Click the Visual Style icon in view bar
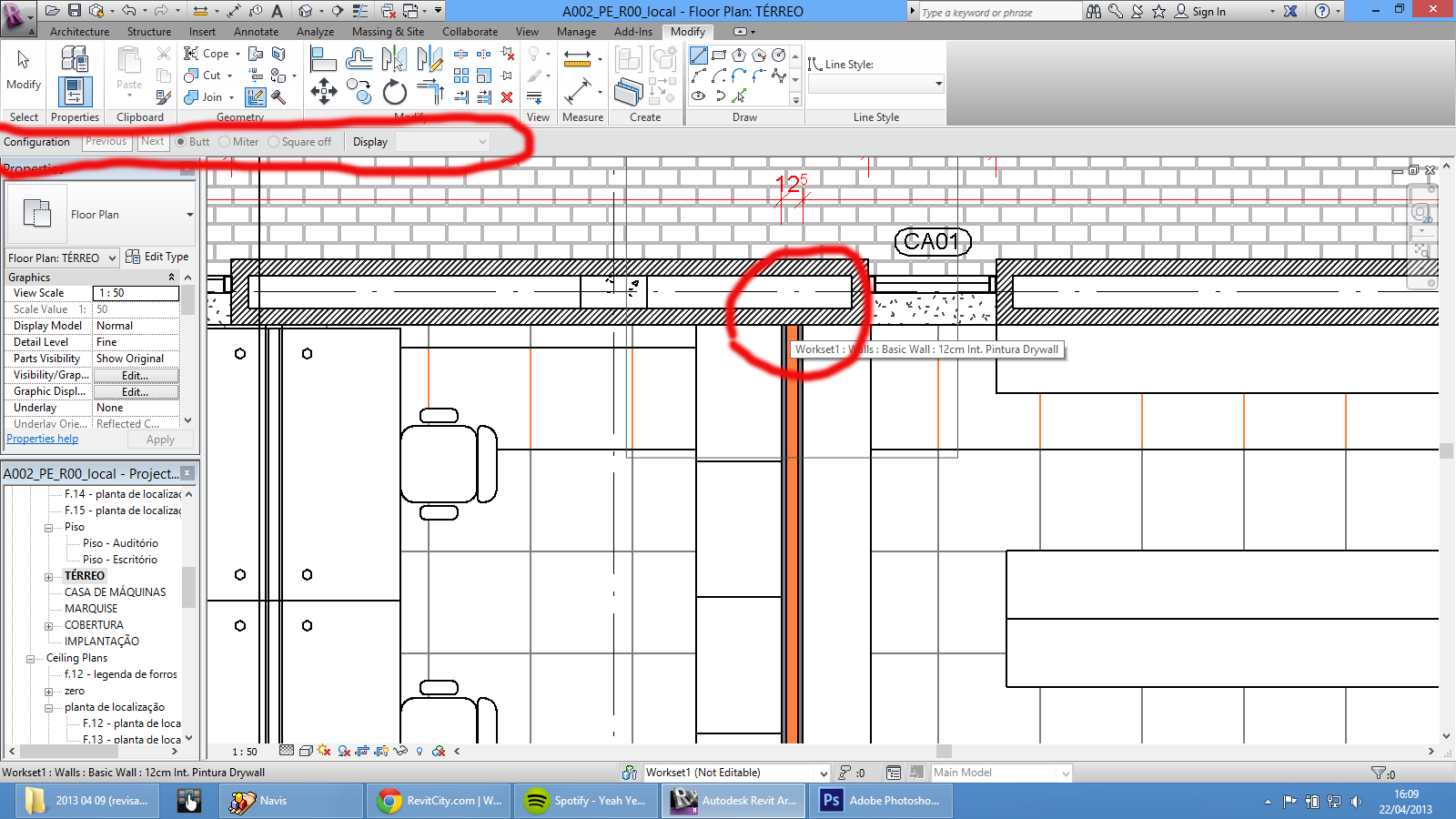Viewport: 1456px width, 819px height. (306, 751)
